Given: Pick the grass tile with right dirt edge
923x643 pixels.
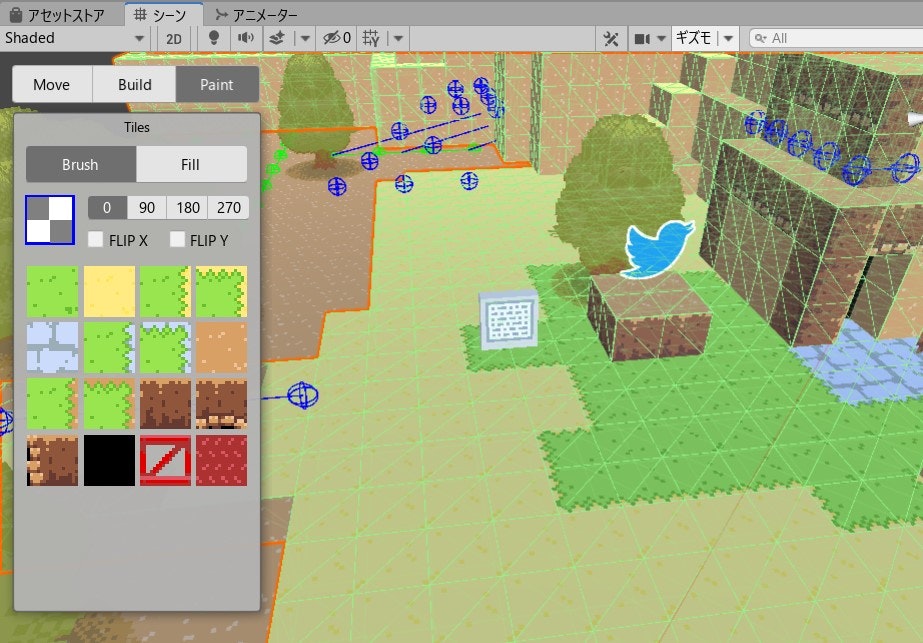Looking at the screenshot, I should pyautogui.click(x=52, y=404).
